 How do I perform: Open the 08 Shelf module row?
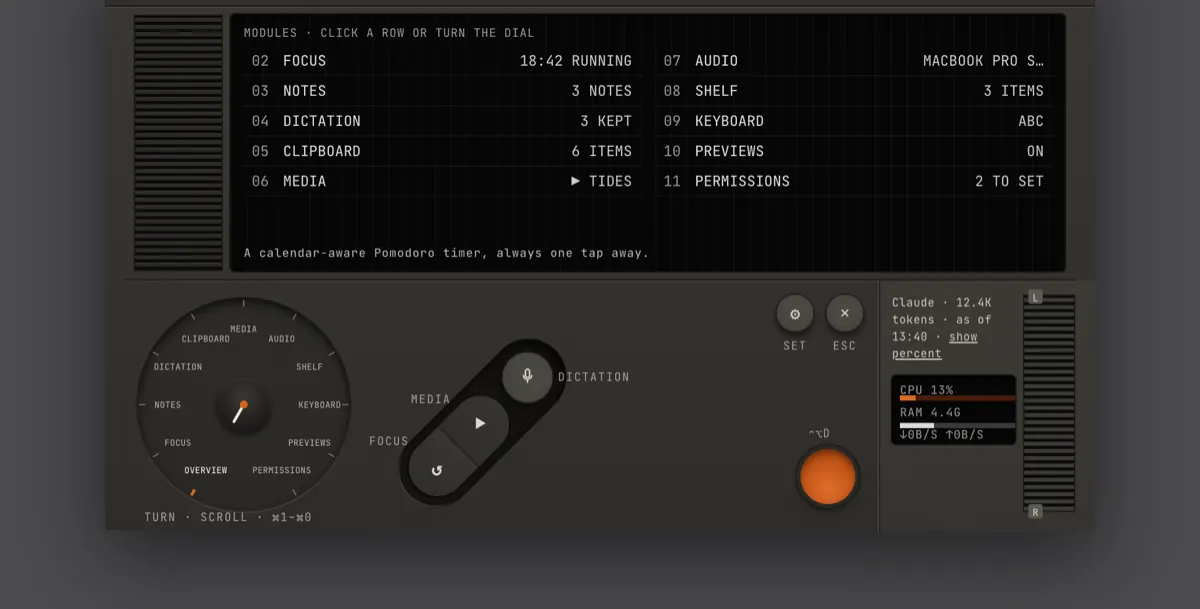point(854,91)
